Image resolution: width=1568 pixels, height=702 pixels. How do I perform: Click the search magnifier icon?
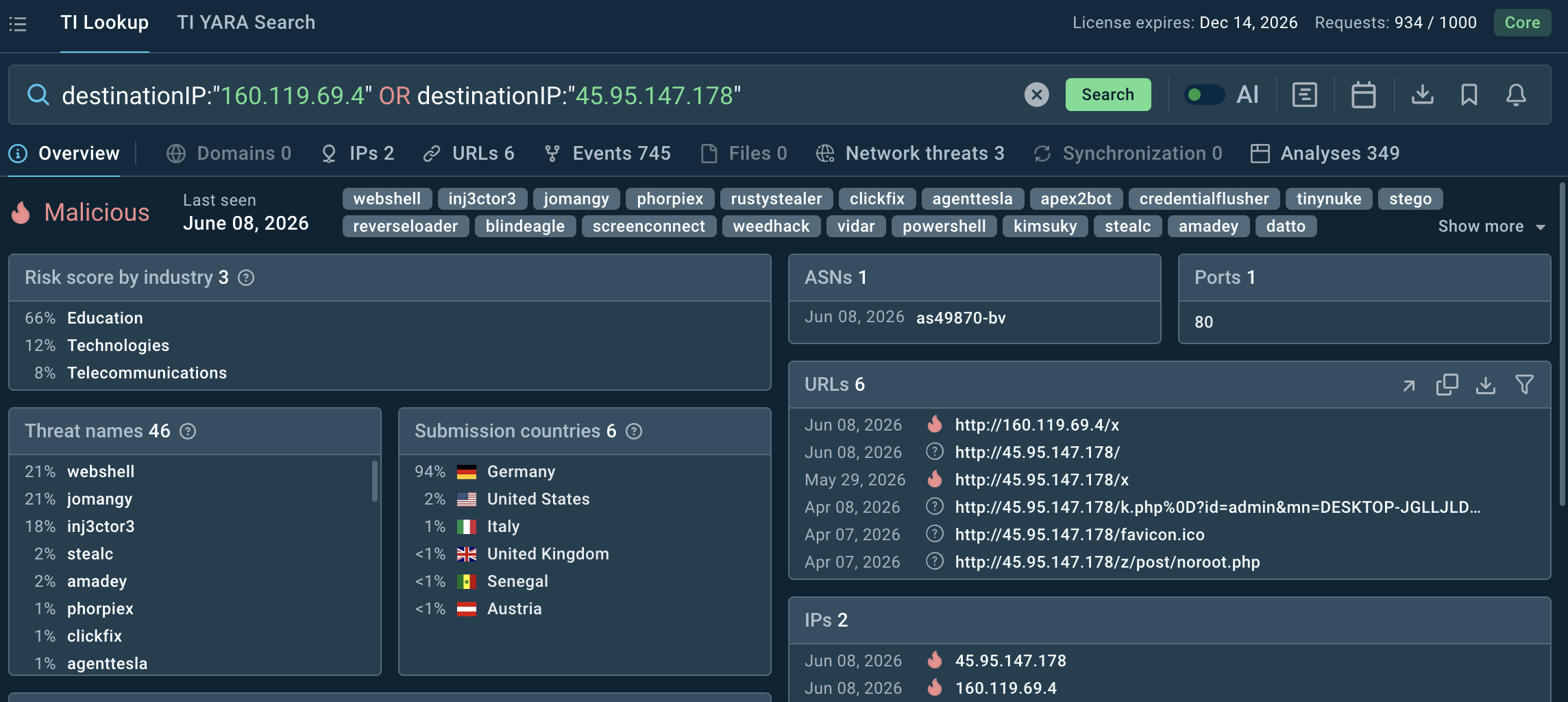pos(38,95)
